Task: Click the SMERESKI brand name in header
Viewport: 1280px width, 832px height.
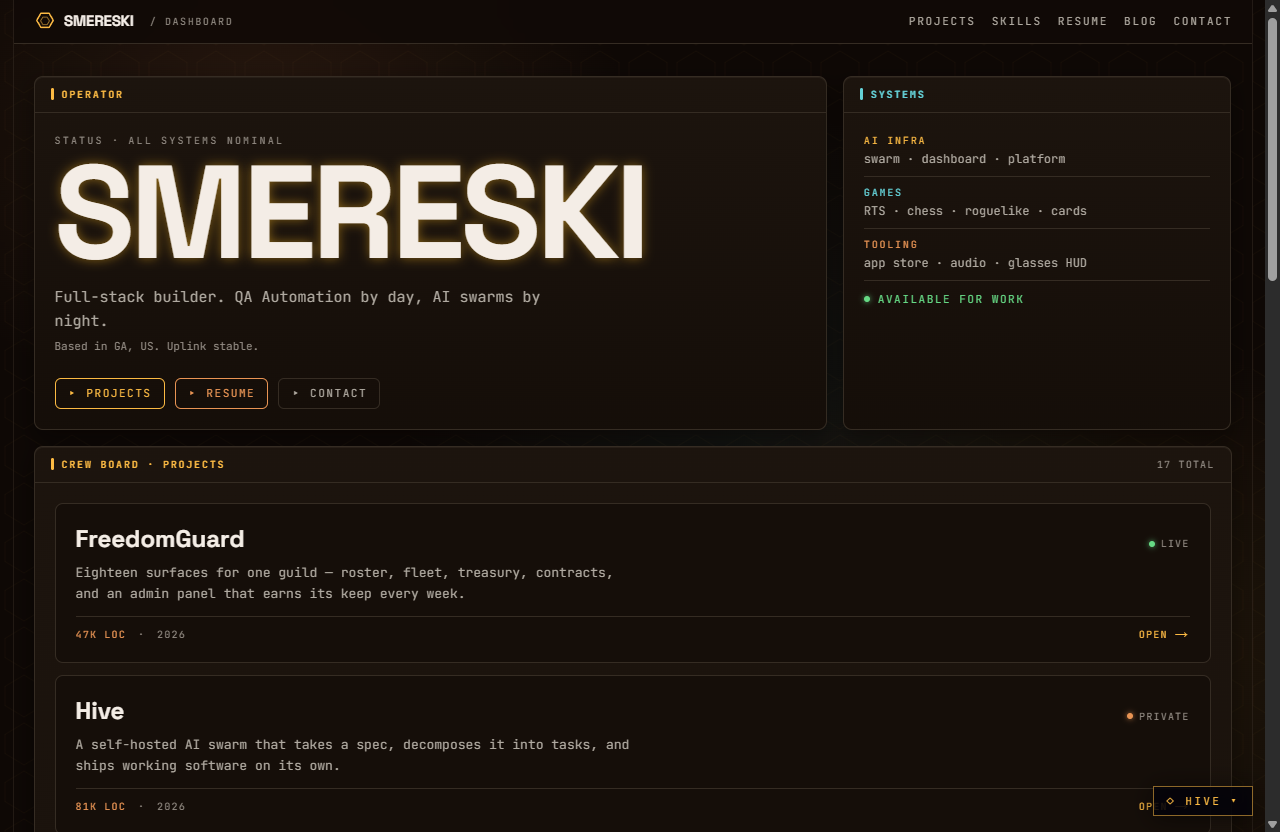Action: 98,21
